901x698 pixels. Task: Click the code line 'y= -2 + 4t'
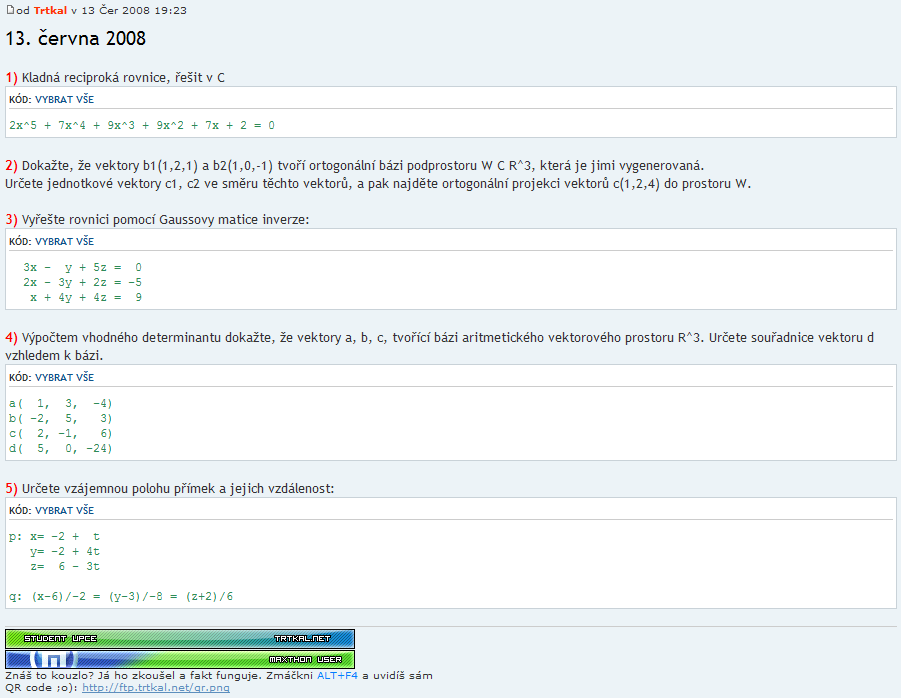click(65, 551)
